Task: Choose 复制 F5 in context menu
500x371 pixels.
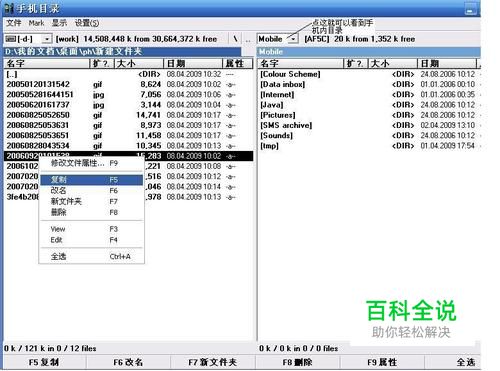Action: click(92, 180)
